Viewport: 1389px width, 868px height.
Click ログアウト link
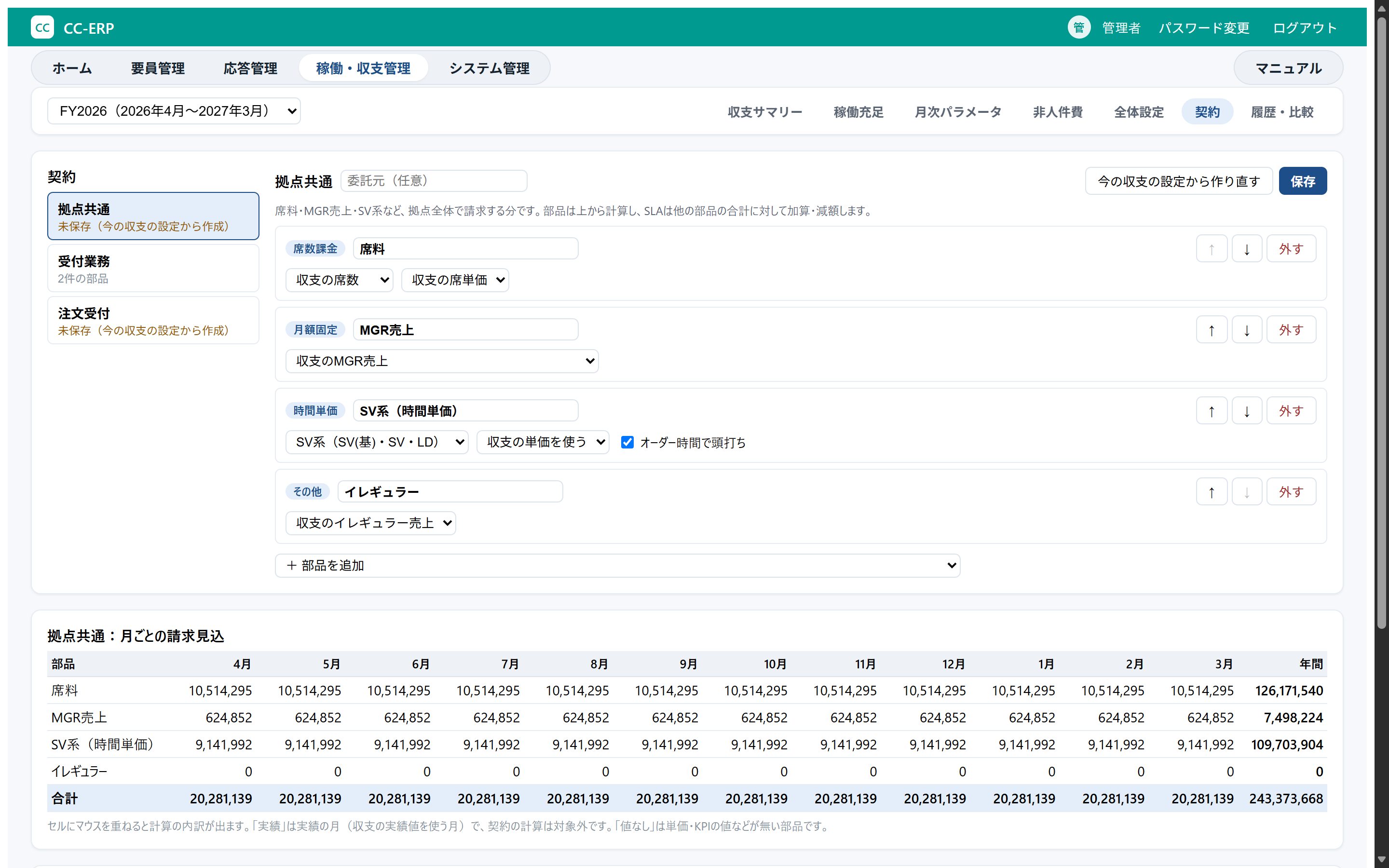1305,27
